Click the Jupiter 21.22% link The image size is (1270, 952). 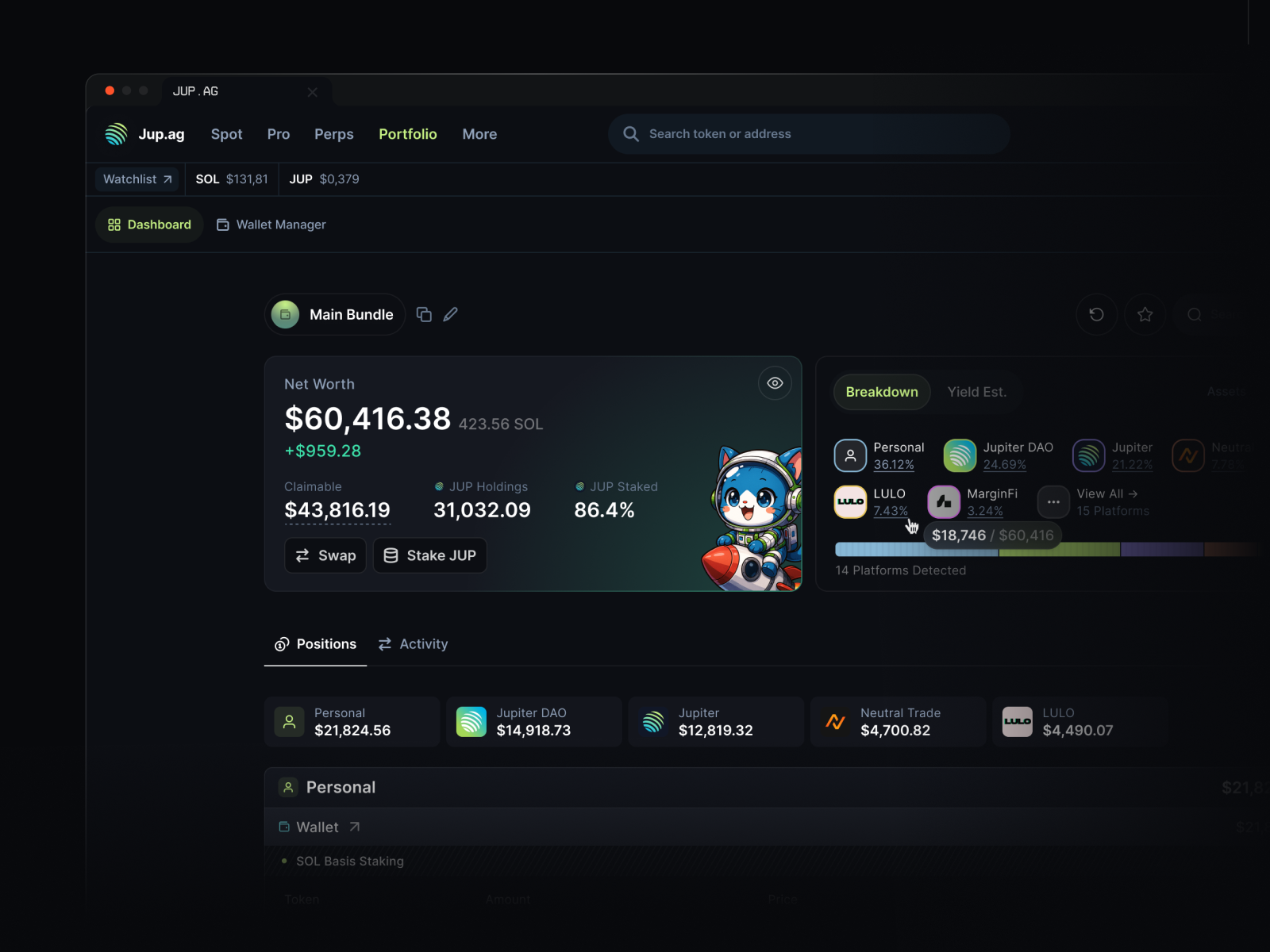pyautogui.click(x=1132, y=465)
